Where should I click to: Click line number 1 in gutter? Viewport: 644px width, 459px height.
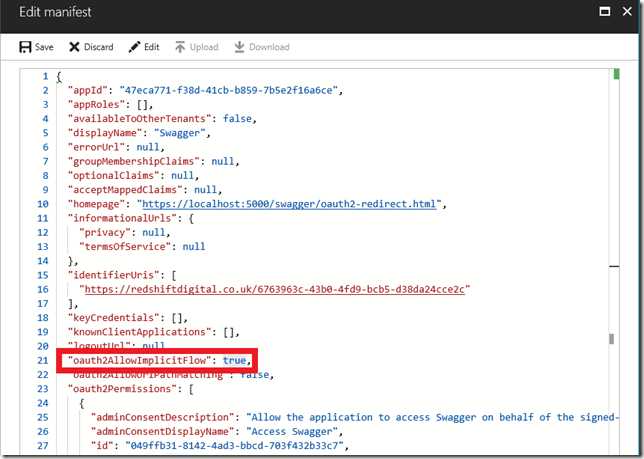point(45,76)
